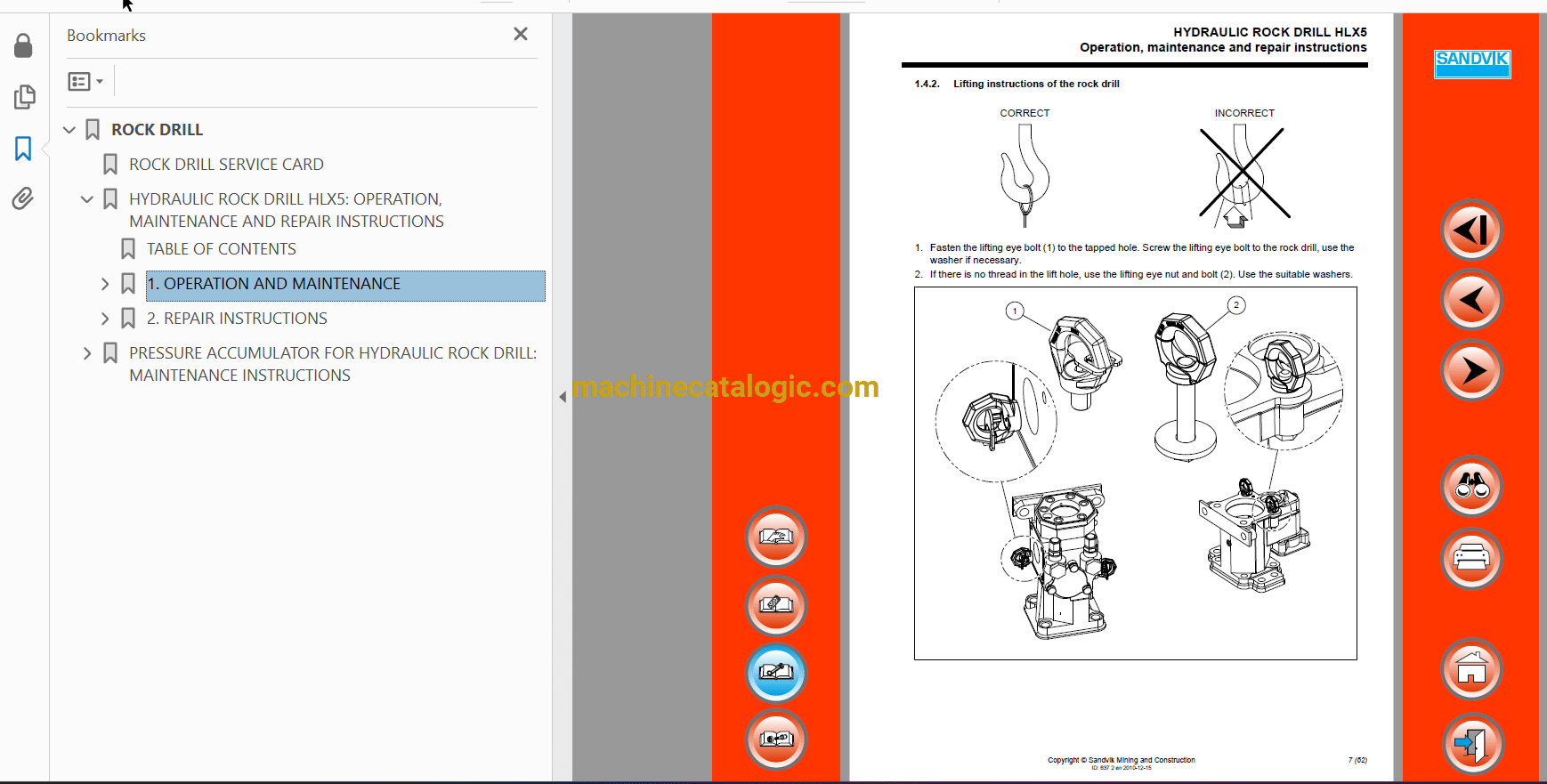Open the book-with-hand manual button

coord(776,537)
